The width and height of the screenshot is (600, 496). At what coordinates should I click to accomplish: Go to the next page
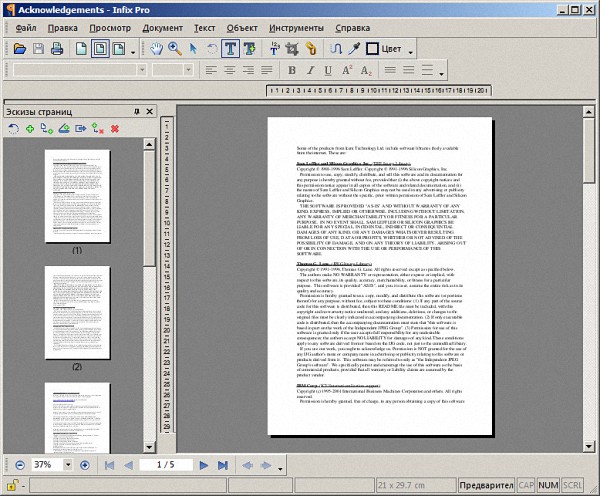[x=203, y=465]
